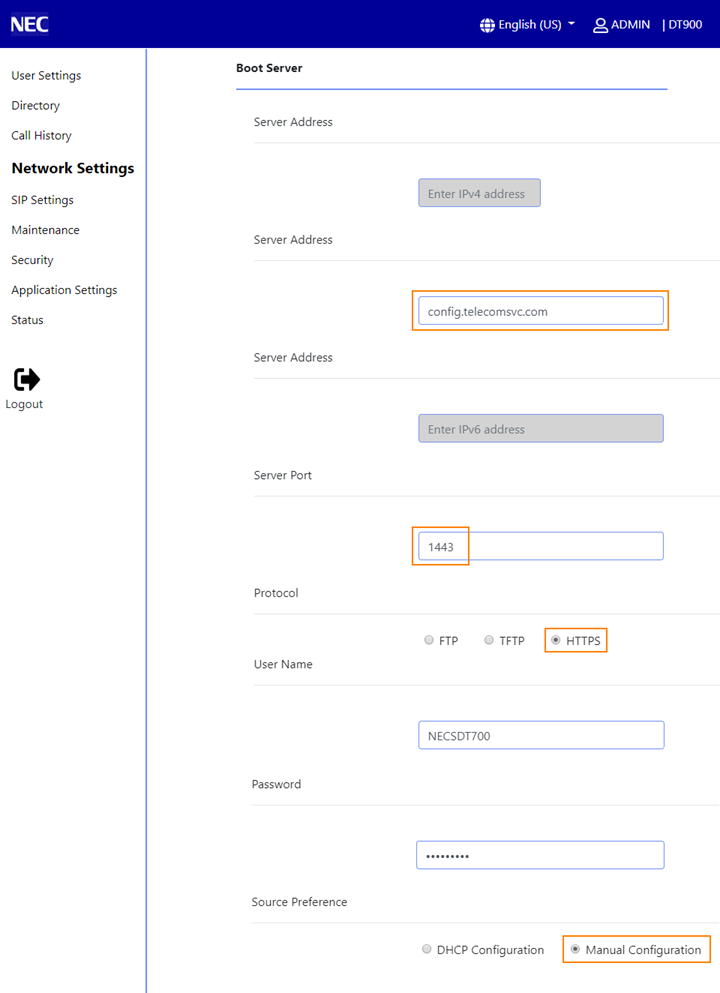Click the NEC logo
Screen dimensions: 720x993
click(x=30, y=24)
